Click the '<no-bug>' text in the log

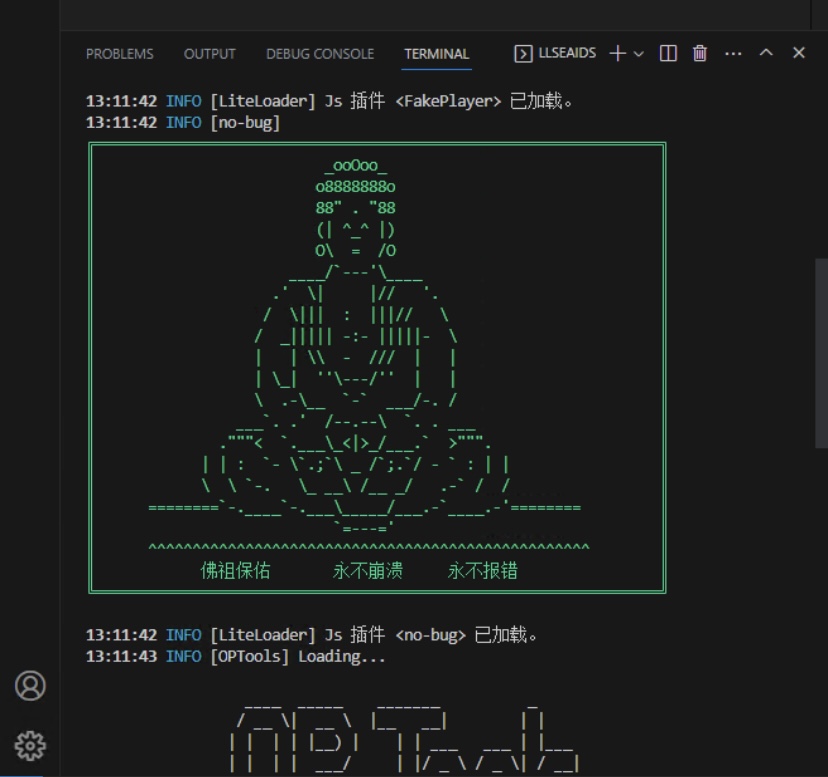click(x=431, y=635)
